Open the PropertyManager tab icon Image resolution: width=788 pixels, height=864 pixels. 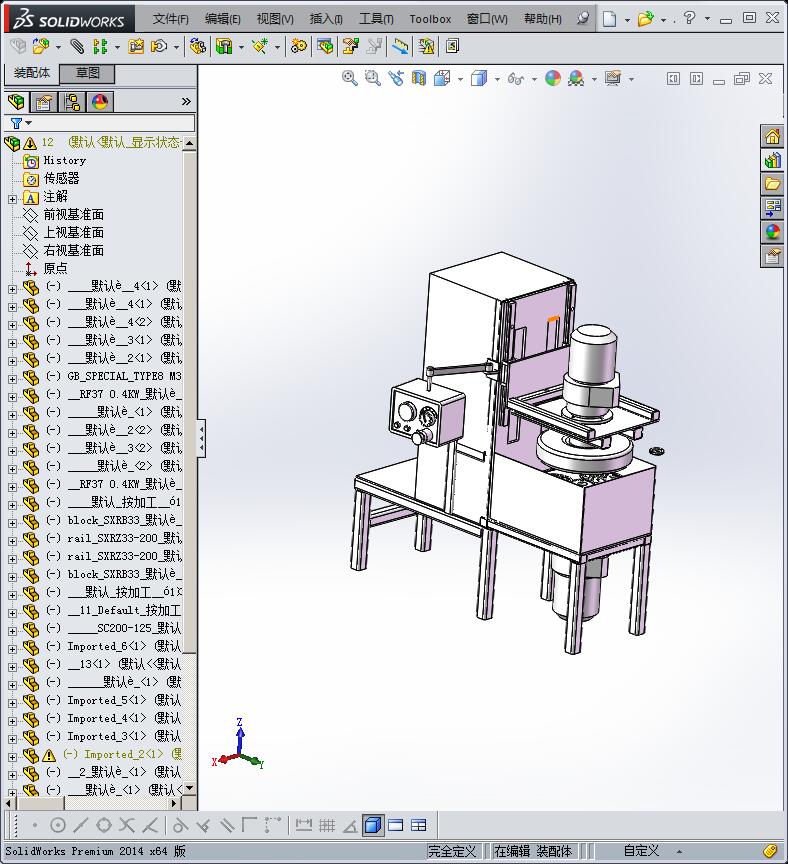[x=44, y=102]
